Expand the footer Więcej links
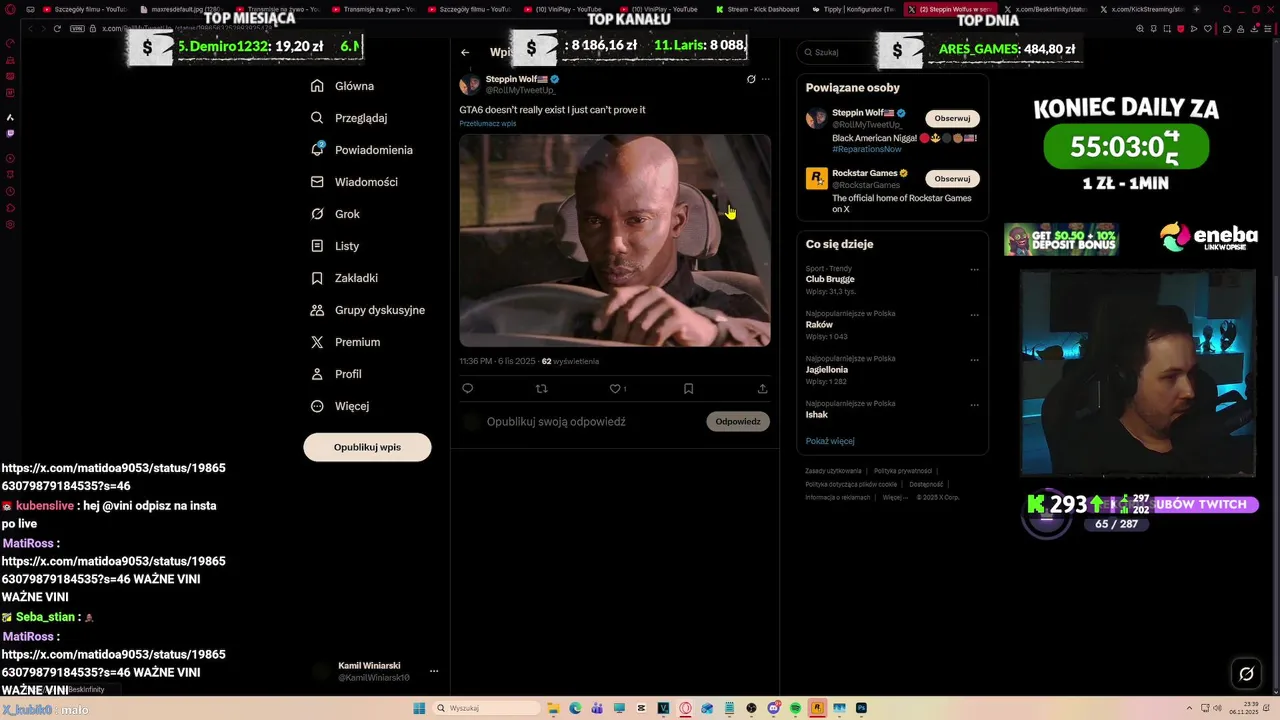Image resolution: width=1280 pixels, height=720 pixels. coord(895,497)
